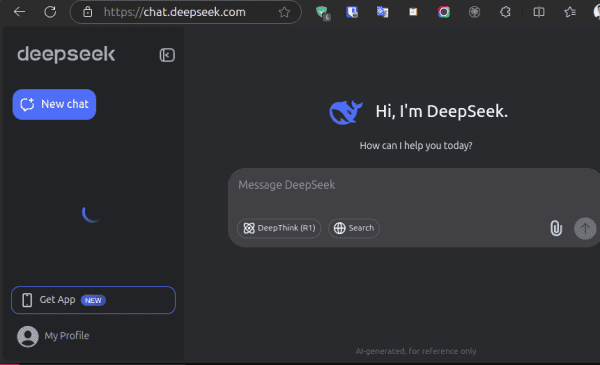Attach a file with the paperclip icon
600x365 pixels.
pyautogui.click(x=556, y=228)
